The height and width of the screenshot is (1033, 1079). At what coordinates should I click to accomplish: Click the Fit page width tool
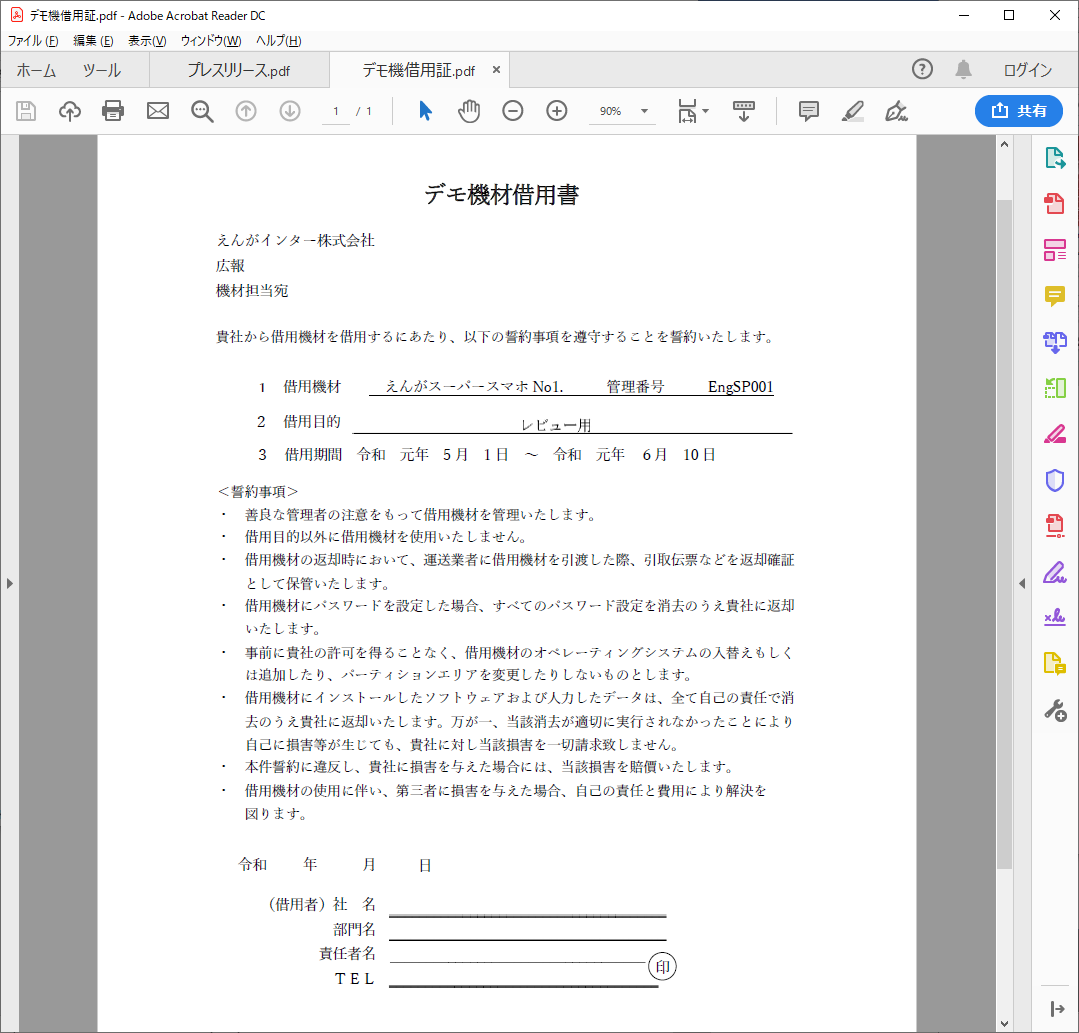687,111
